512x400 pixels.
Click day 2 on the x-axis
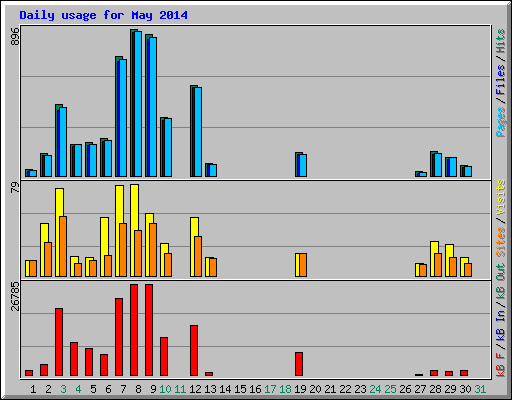pyautogui.click(x=48, y=389)
